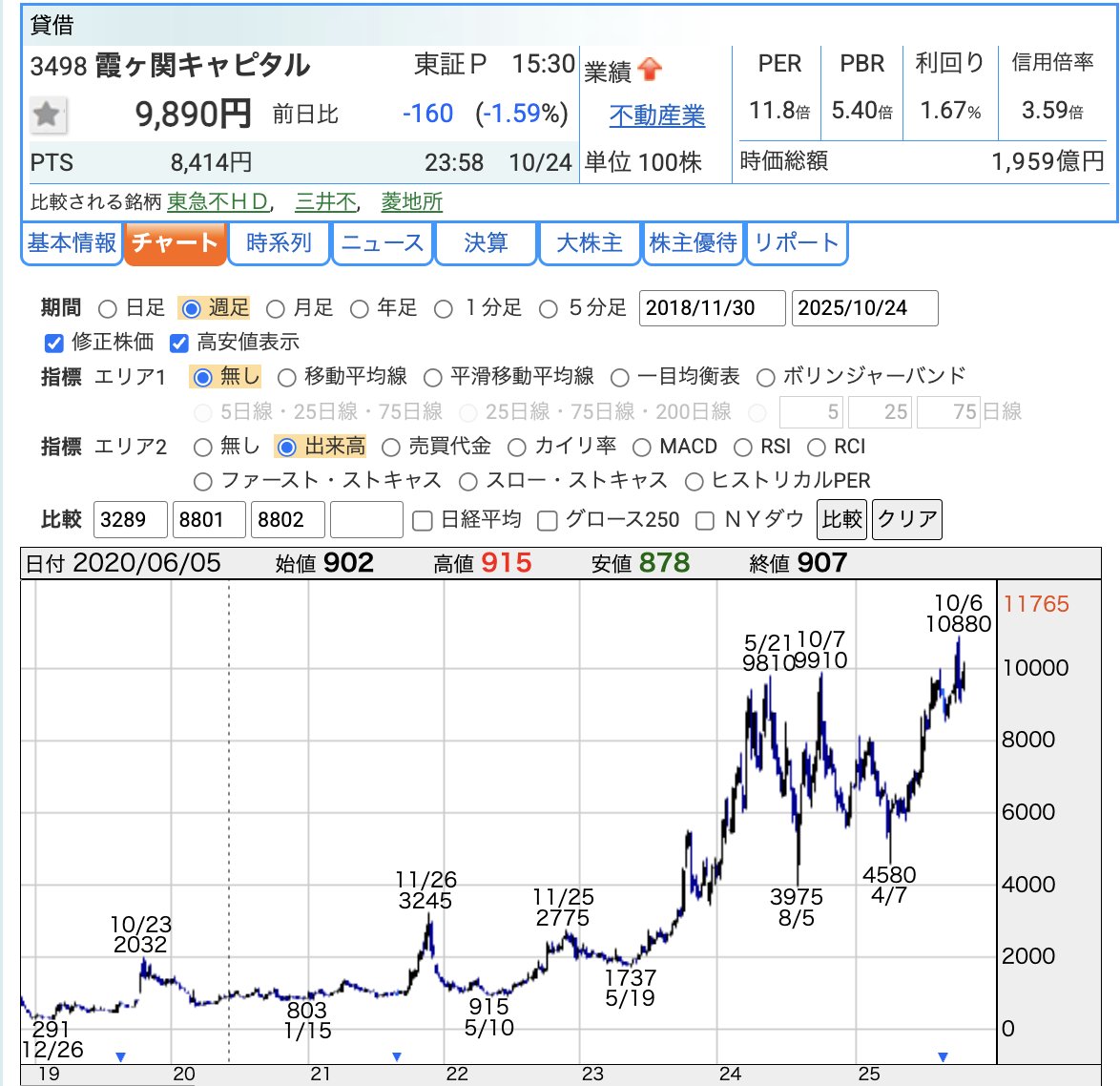Image resolution: width=1120 pixels, height=1086 pixels.
Task: Click the 業績 upward arrow icon
Action: tap(648, 69)
